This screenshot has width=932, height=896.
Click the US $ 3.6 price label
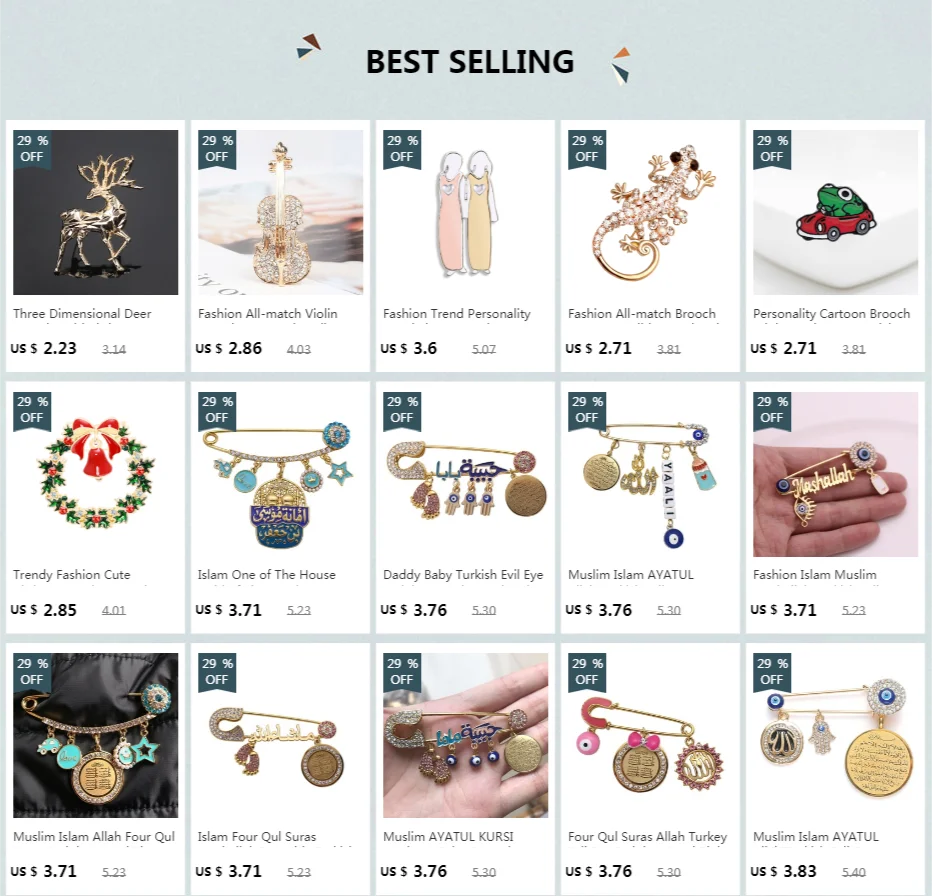coord(409,348)
